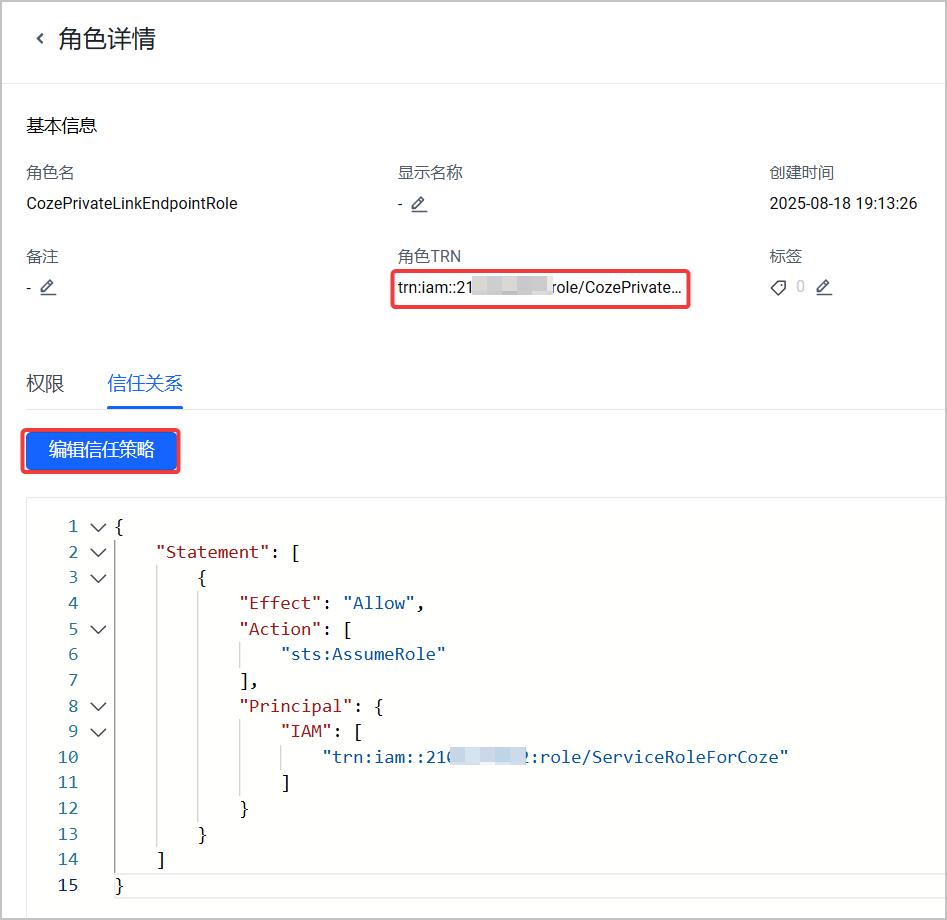Select the 信任关系 tab
The image size is (947, 920).
[x=145, y=384]
